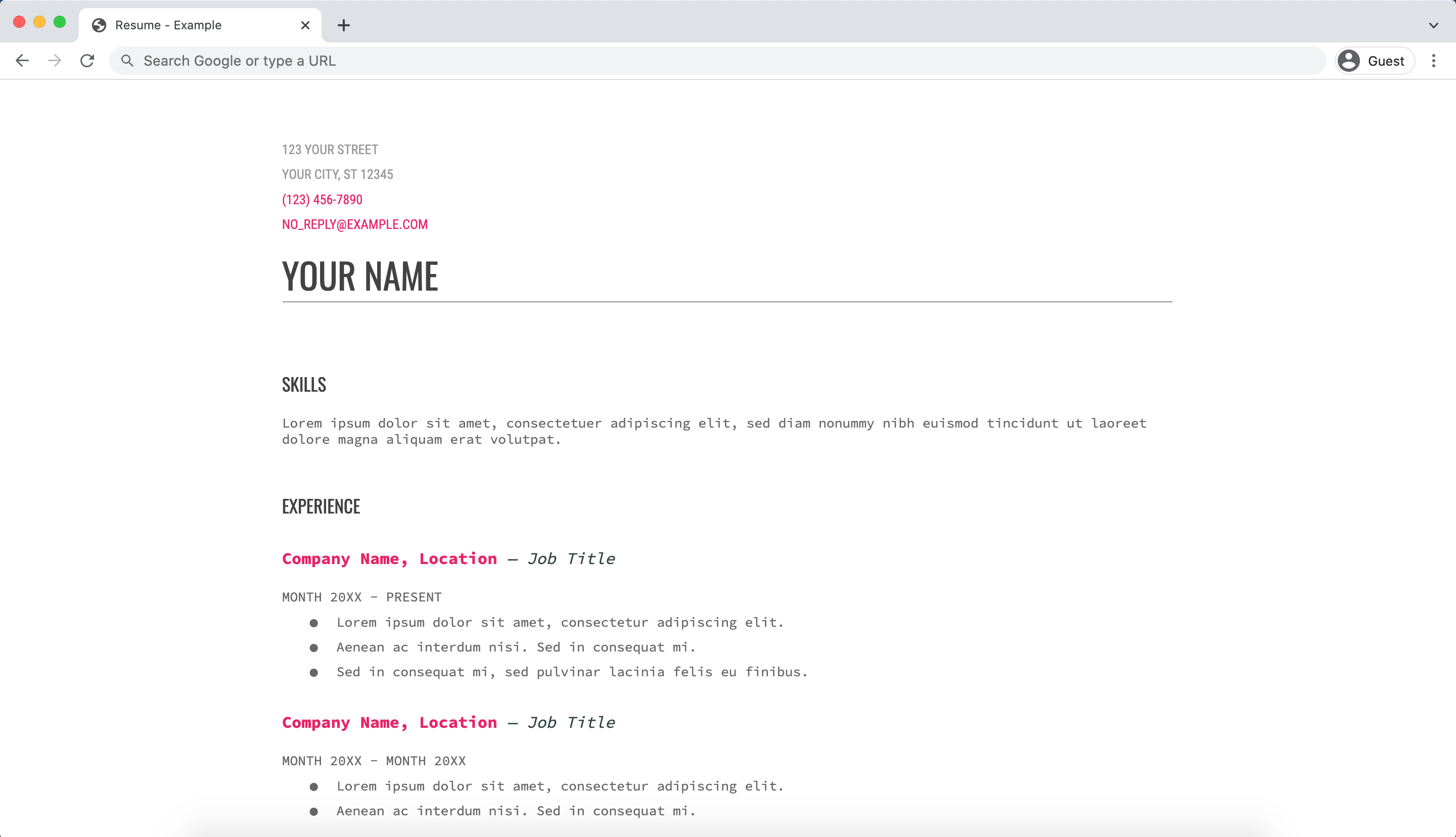
Task: Call the (123) 456-7890 phone link
Action: (322, 200)
